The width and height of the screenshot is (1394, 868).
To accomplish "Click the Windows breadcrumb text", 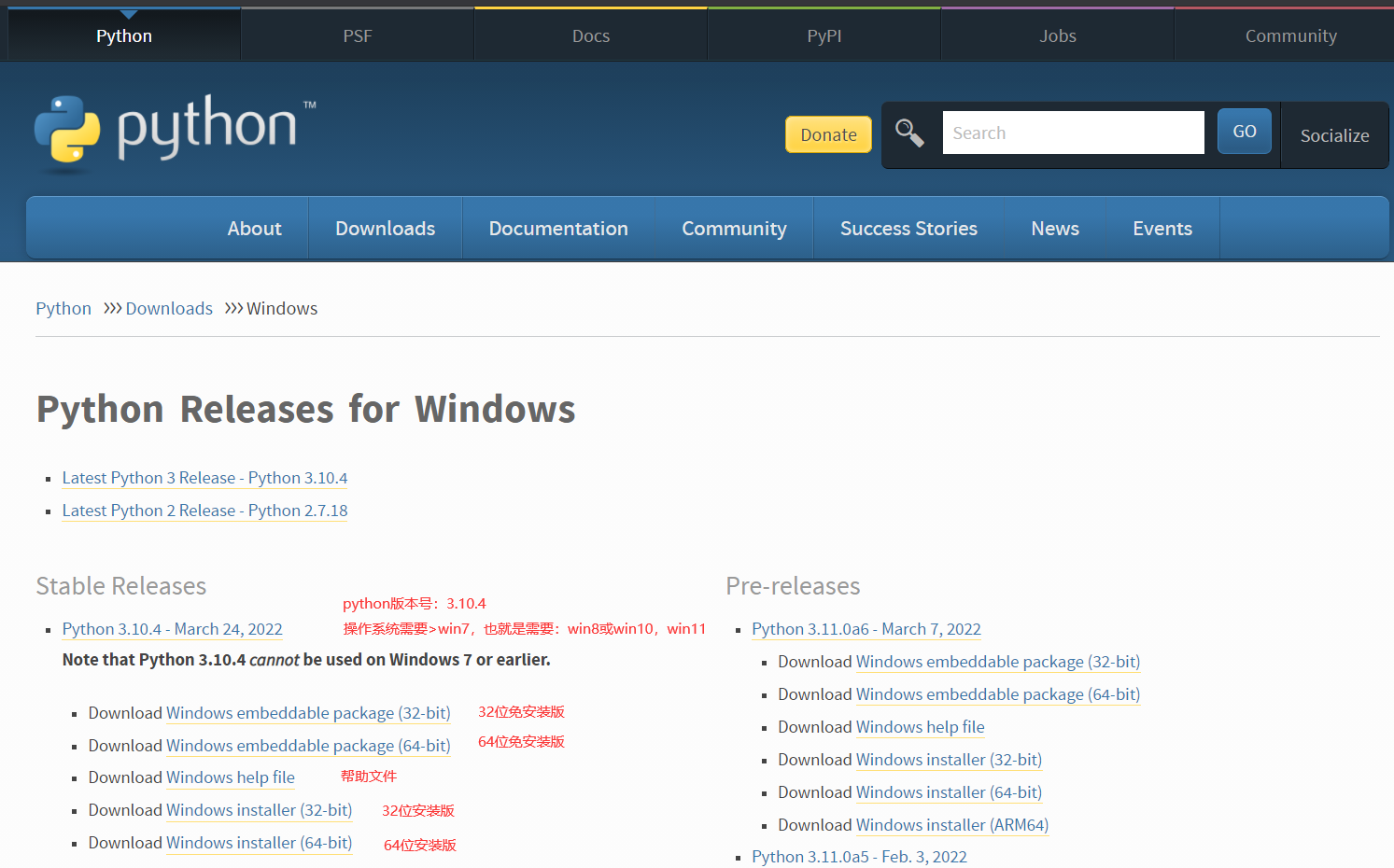I will 282,309.
